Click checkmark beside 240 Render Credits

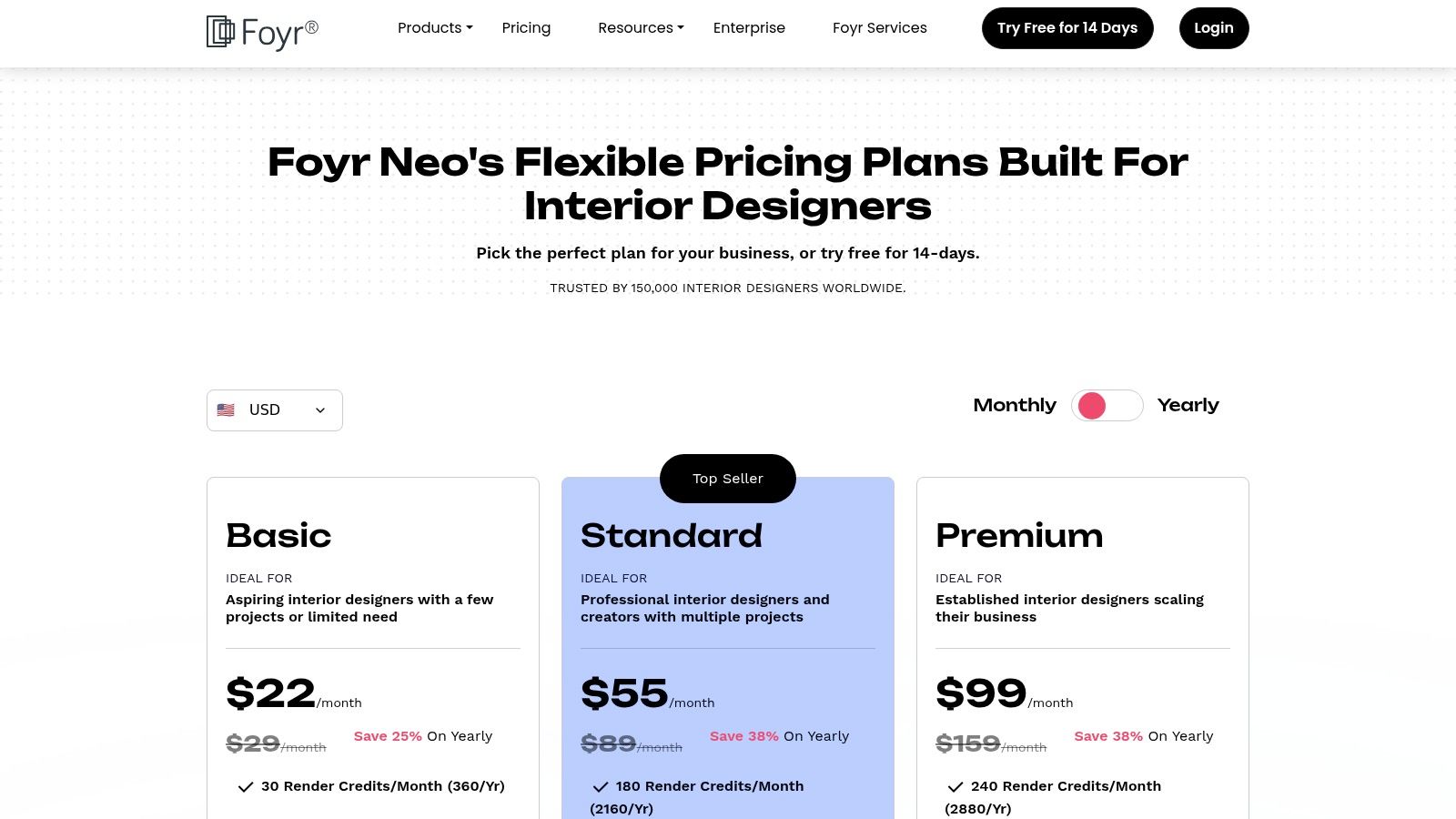tap(955, 787)
